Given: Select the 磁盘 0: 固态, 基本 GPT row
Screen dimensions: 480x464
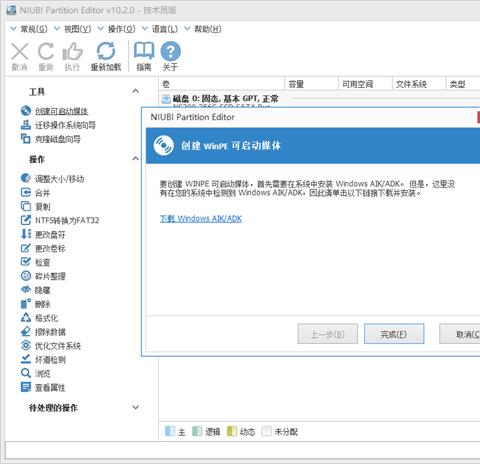Looking at the screenshot, I should click(320, 99).
